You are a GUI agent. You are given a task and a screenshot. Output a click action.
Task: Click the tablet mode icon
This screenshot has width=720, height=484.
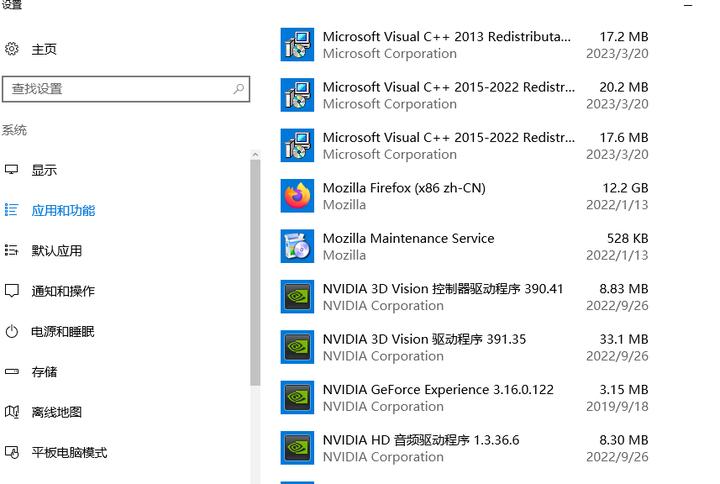[11, 452]
